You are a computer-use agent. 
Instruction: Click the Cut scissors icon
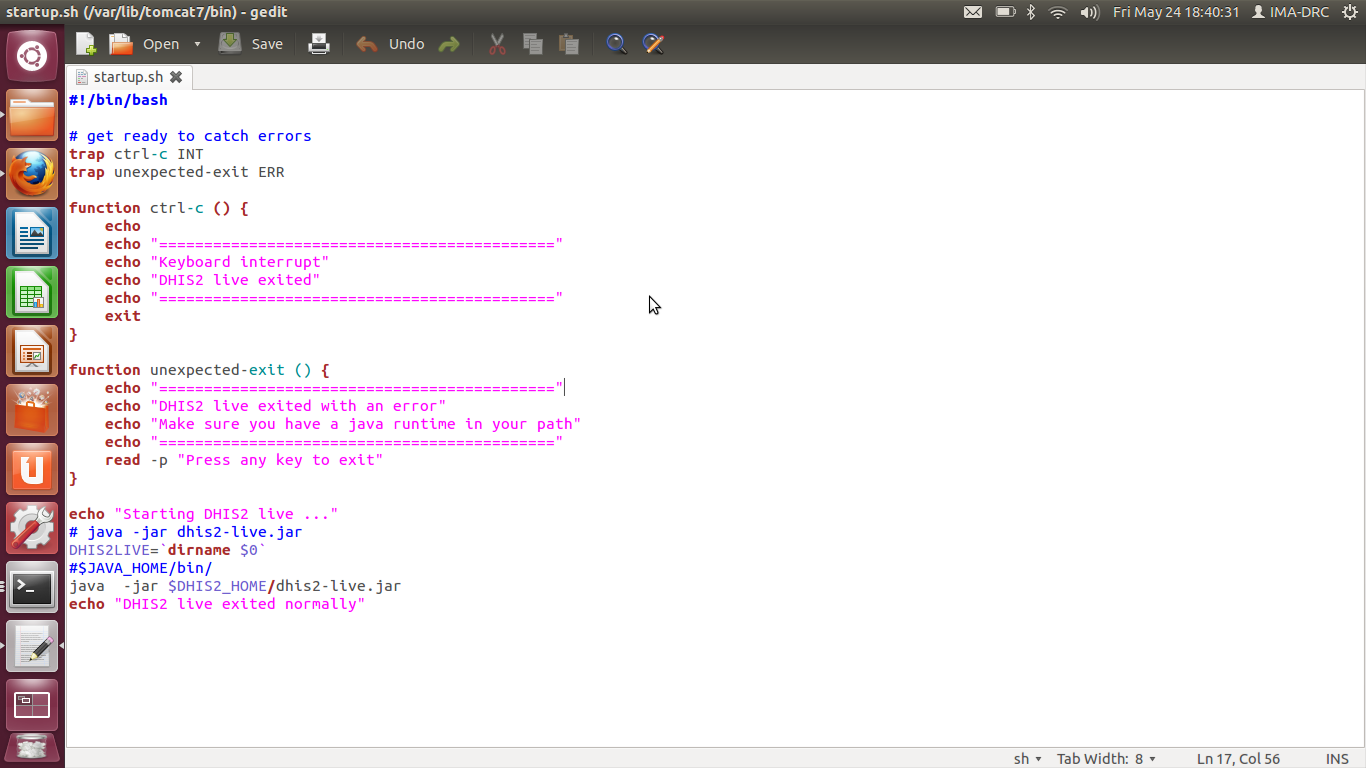pos(497,44)
